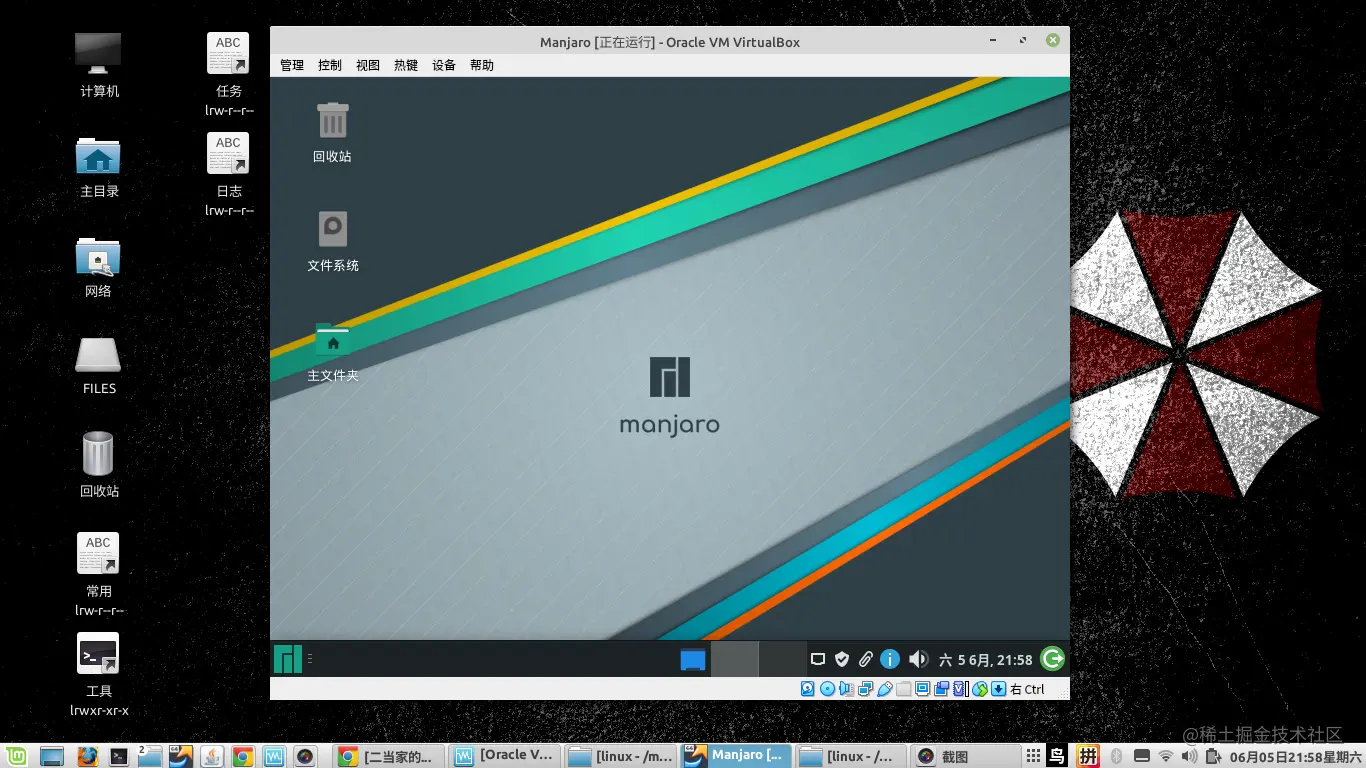Select the 计算机 icon on host desktop
This screenshot has width=1366, height=768.
[99, 65]
